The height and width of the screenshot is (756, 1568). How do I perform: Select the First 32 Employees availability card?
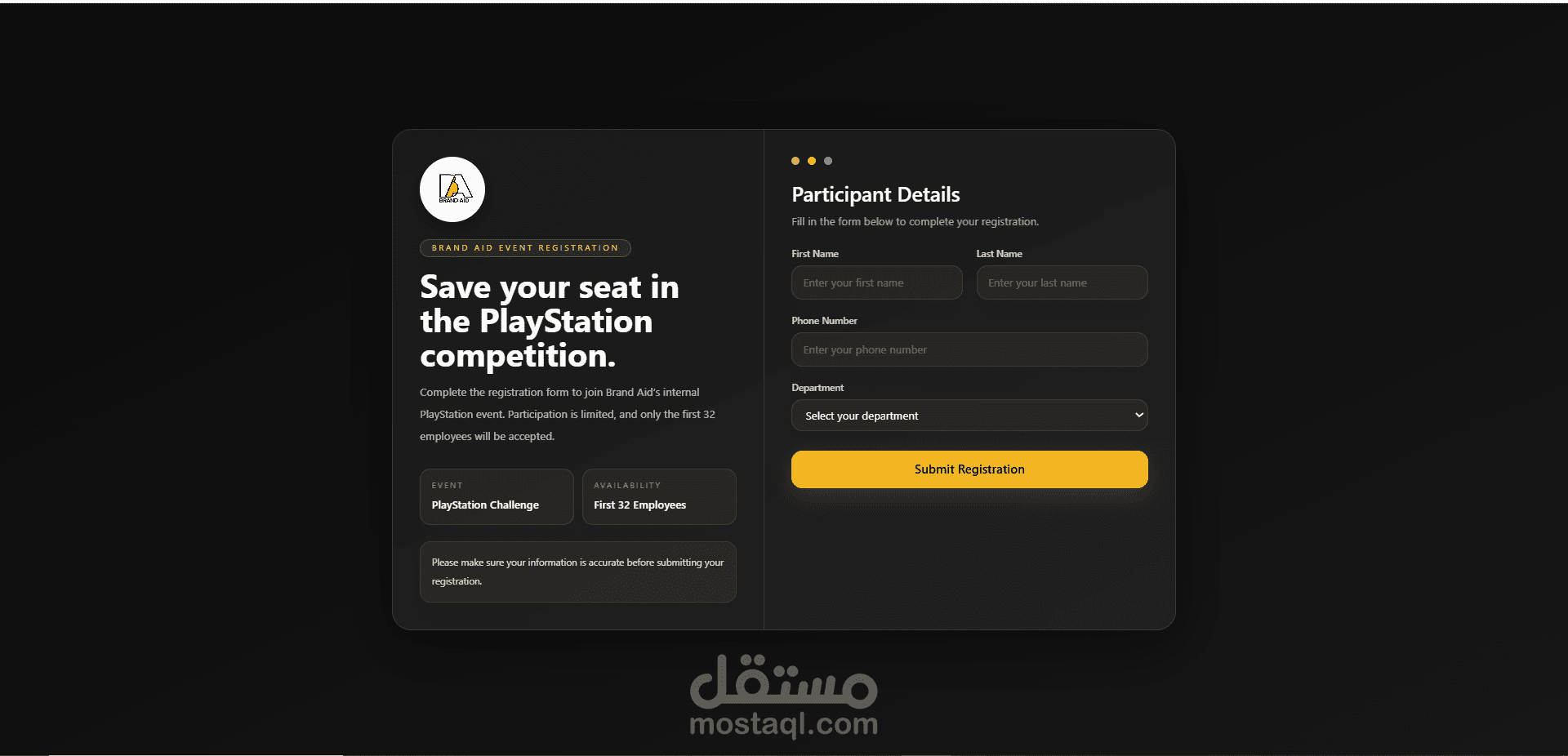(658, 496)
